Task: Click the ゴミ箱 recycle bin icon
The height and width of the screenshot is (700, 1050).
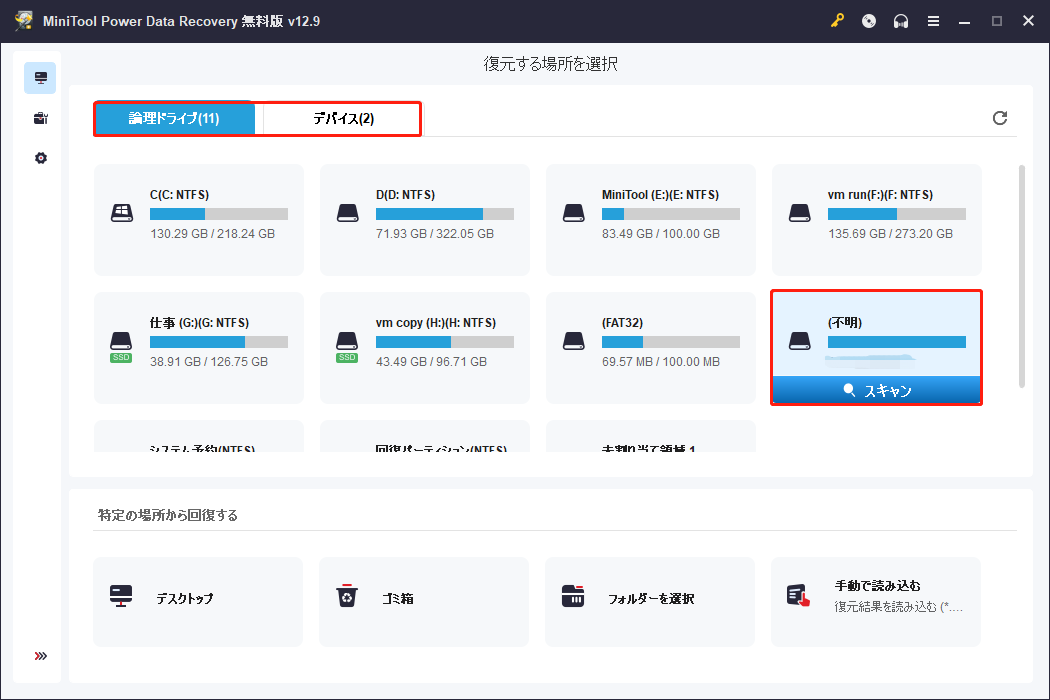Action: point(347,596)
